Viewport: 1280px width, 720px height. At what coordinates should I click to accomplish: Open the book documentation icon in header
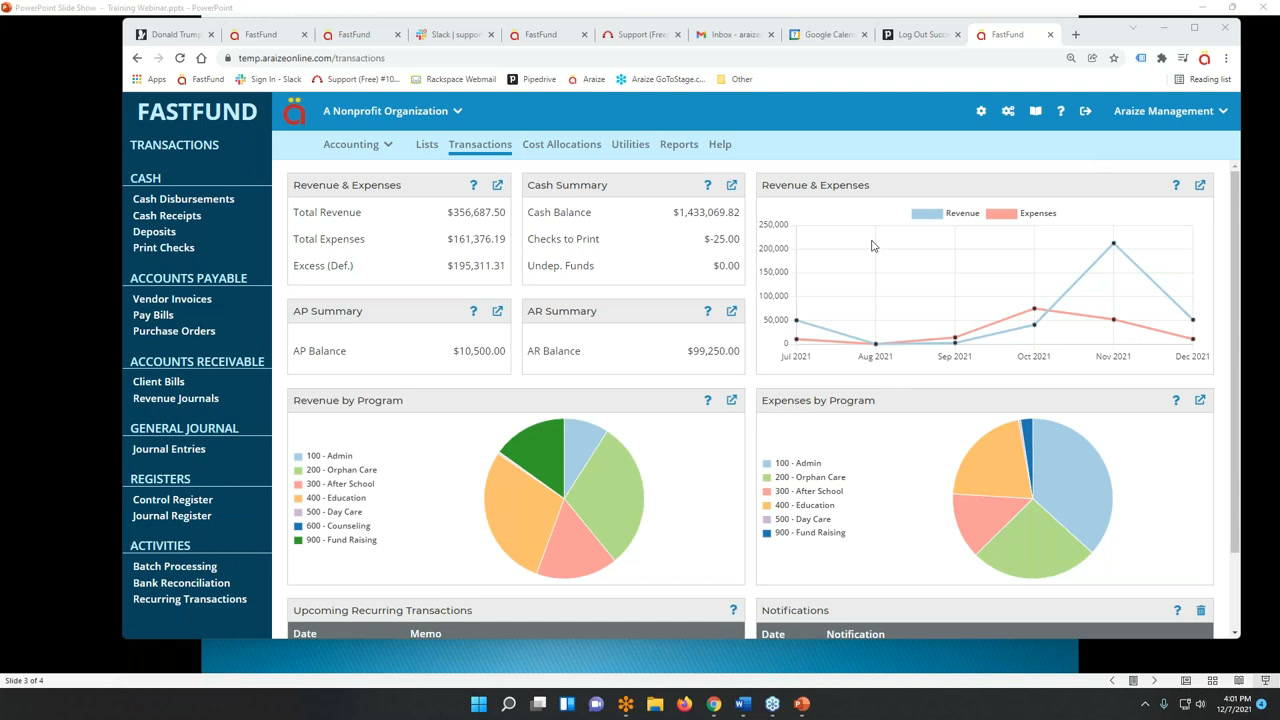pos(1036,111)
